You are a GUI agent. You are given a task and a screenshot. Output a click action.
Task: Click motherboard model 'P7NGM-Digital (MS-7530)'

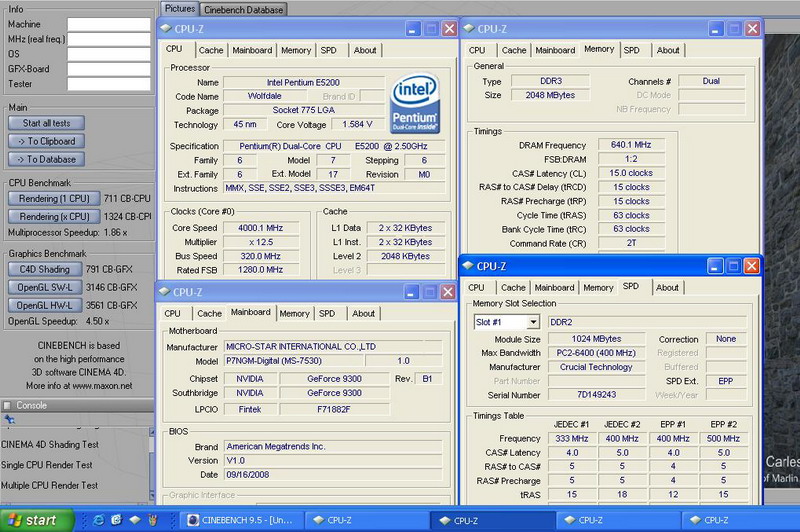pyautogui.click(x=294, y=361)
